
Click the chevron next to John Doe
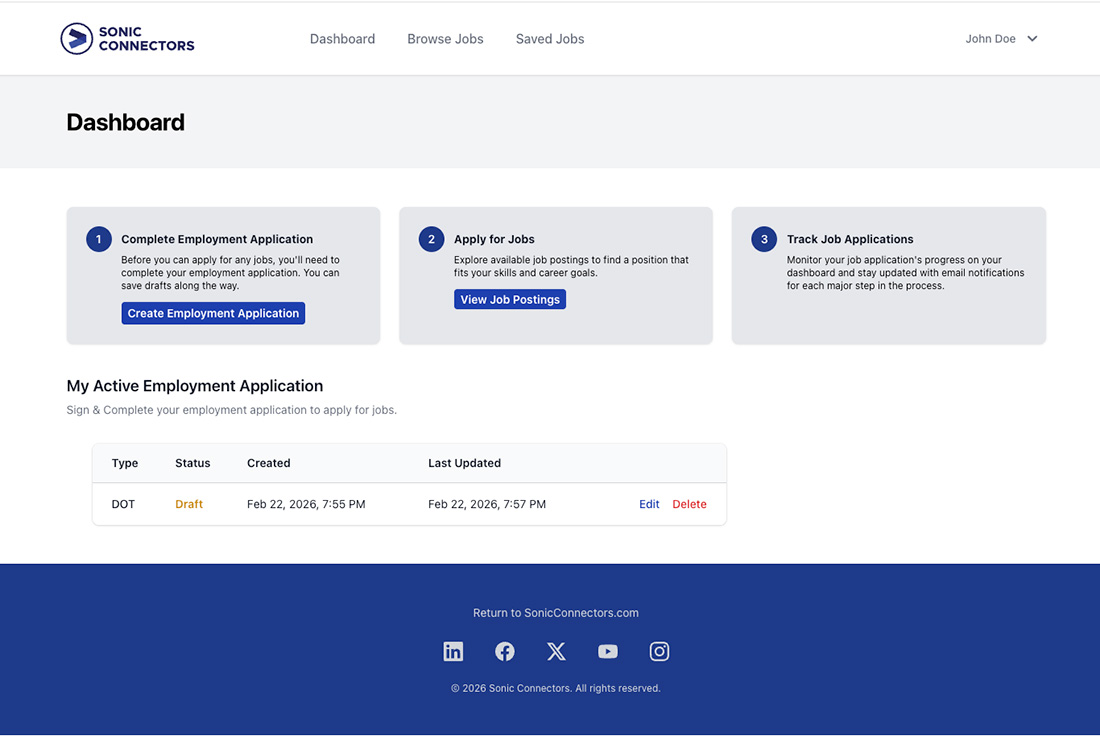(x=1033, y=39)
